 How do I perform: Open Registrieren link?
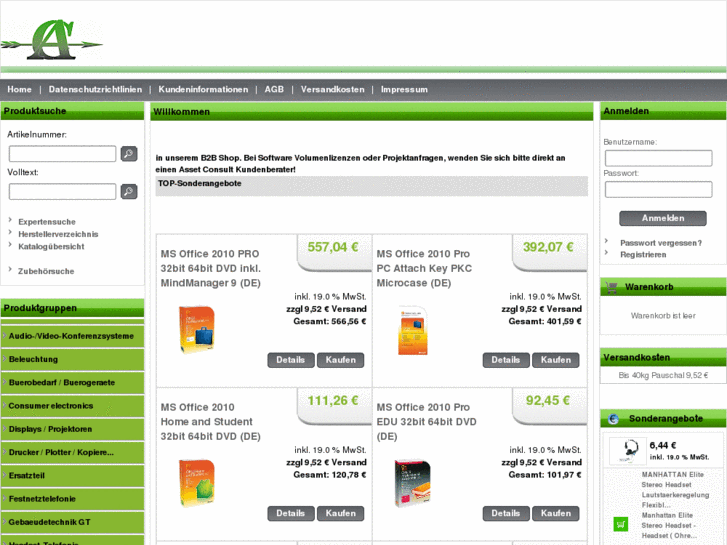pos(643,255)
